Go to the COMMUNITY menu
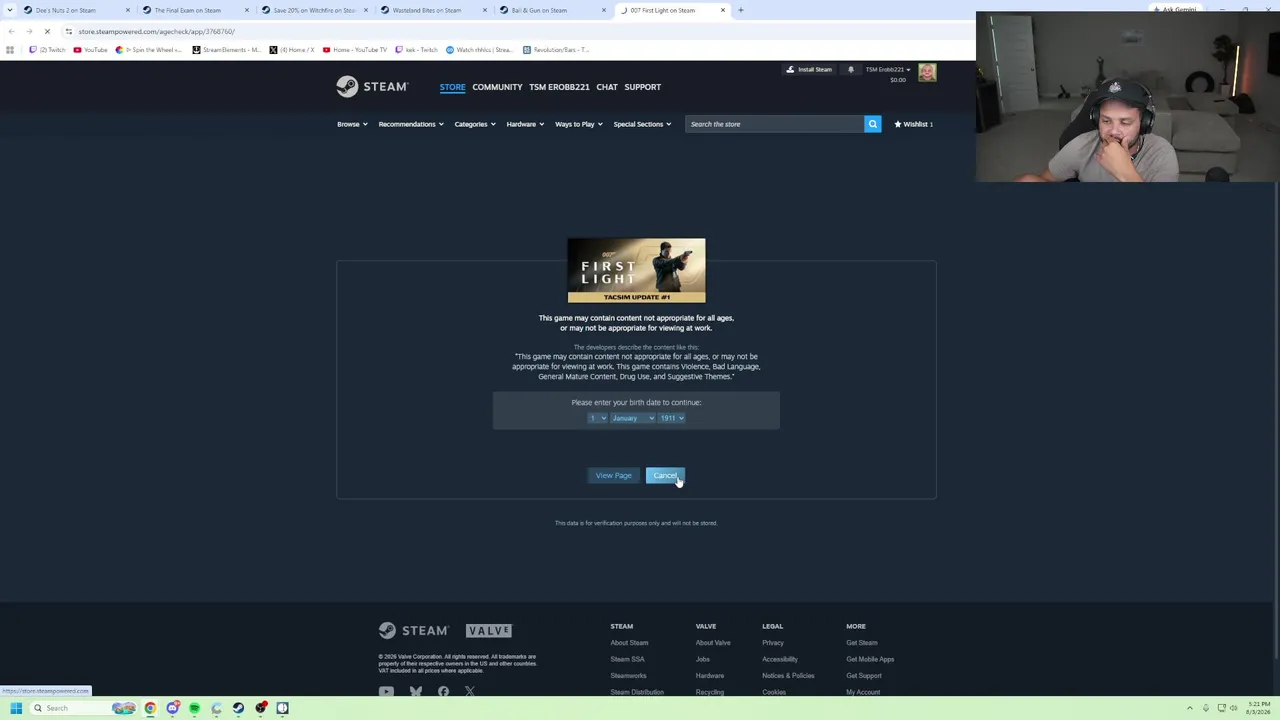The width and height of the screenshot is (1280, 720). [497, 87]
